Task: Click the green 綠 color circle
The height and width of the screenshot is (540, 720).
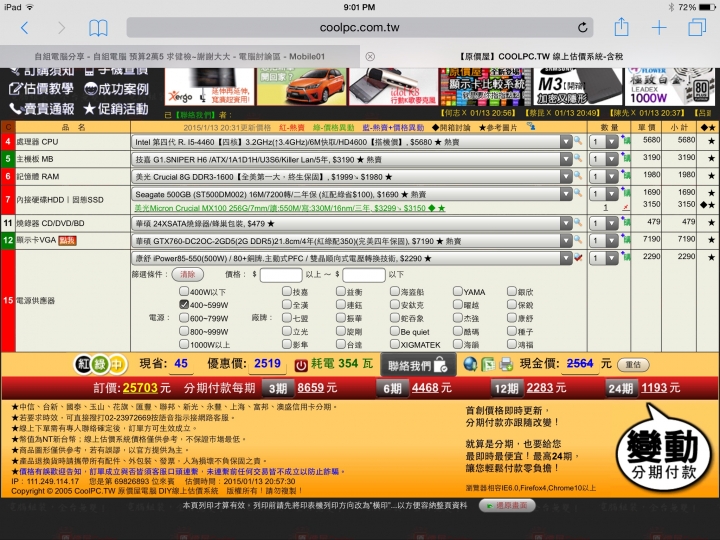Action: pyautogui.click(x=100, y=365)
